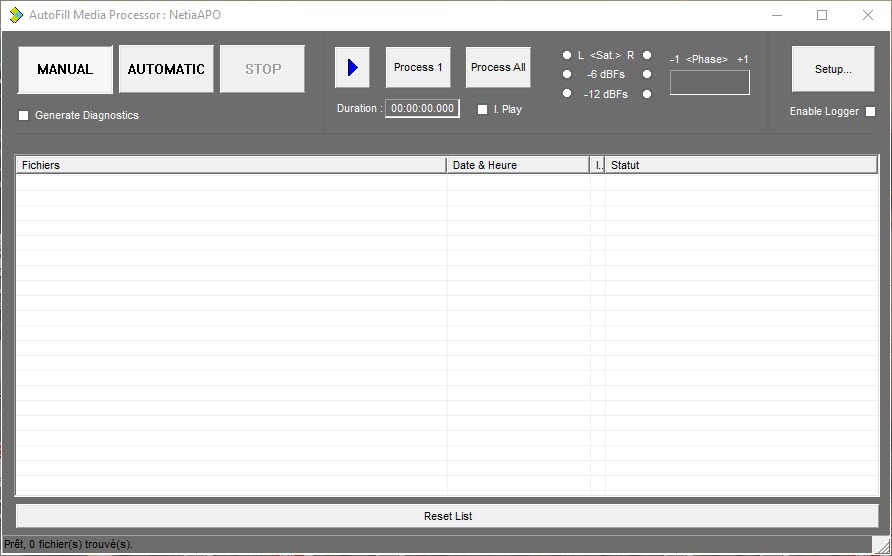This screenshot has width=892, height=556.
Task: Click the right -12 dBFs indicator
Action: (x=647, y=94)
